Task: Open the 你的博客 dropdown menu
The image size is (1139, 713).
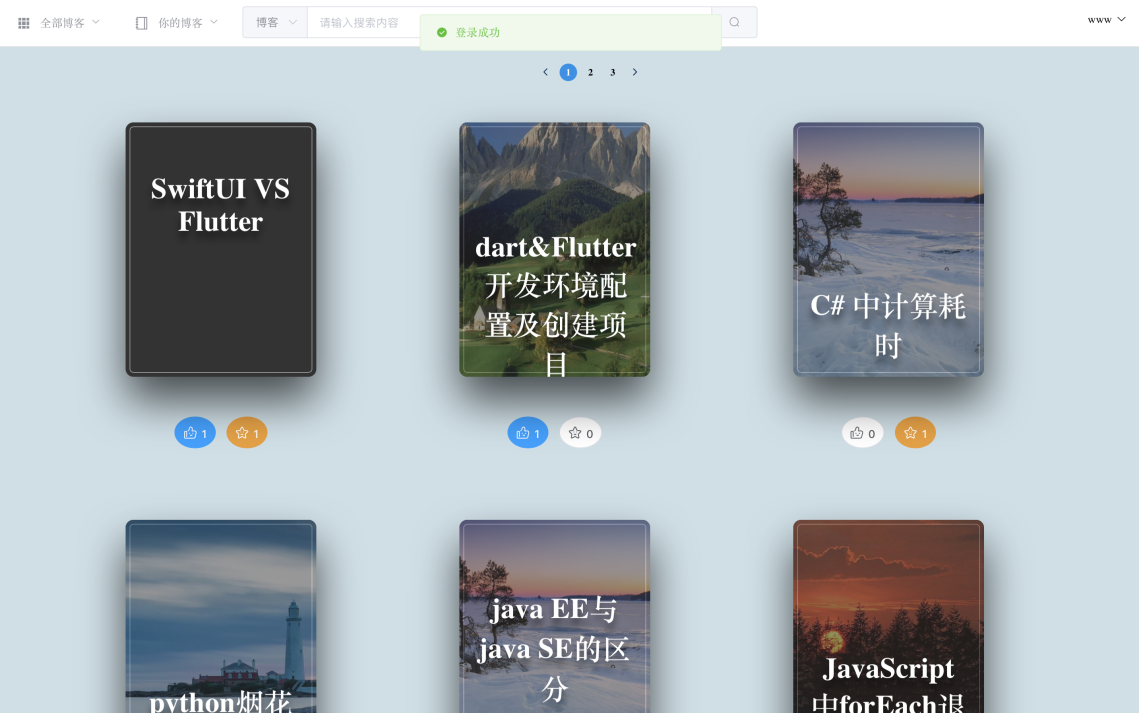Action: click(177, 23)
